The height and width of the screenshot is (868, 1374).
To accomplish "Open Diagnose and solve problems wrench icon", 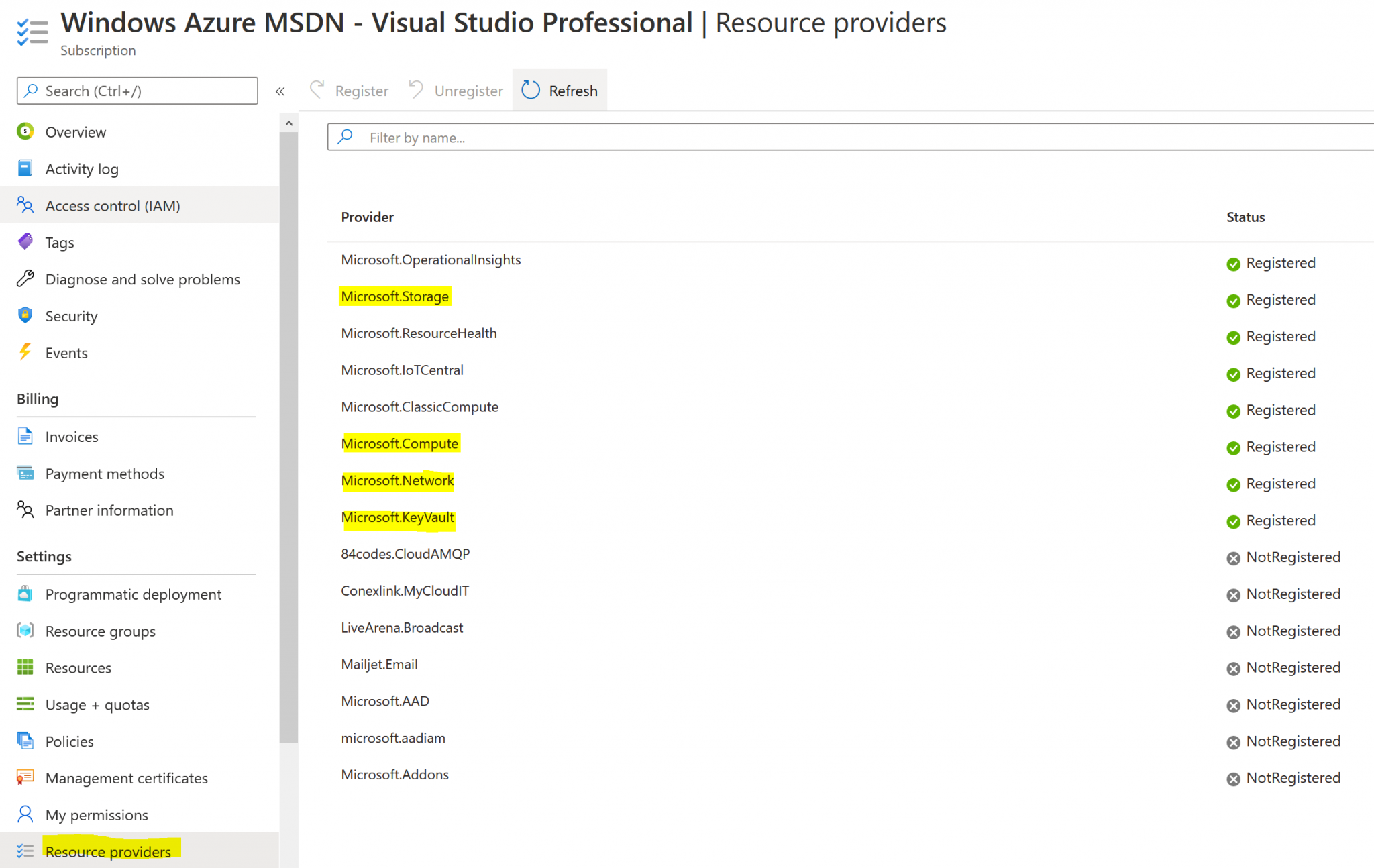I will 25,279.
